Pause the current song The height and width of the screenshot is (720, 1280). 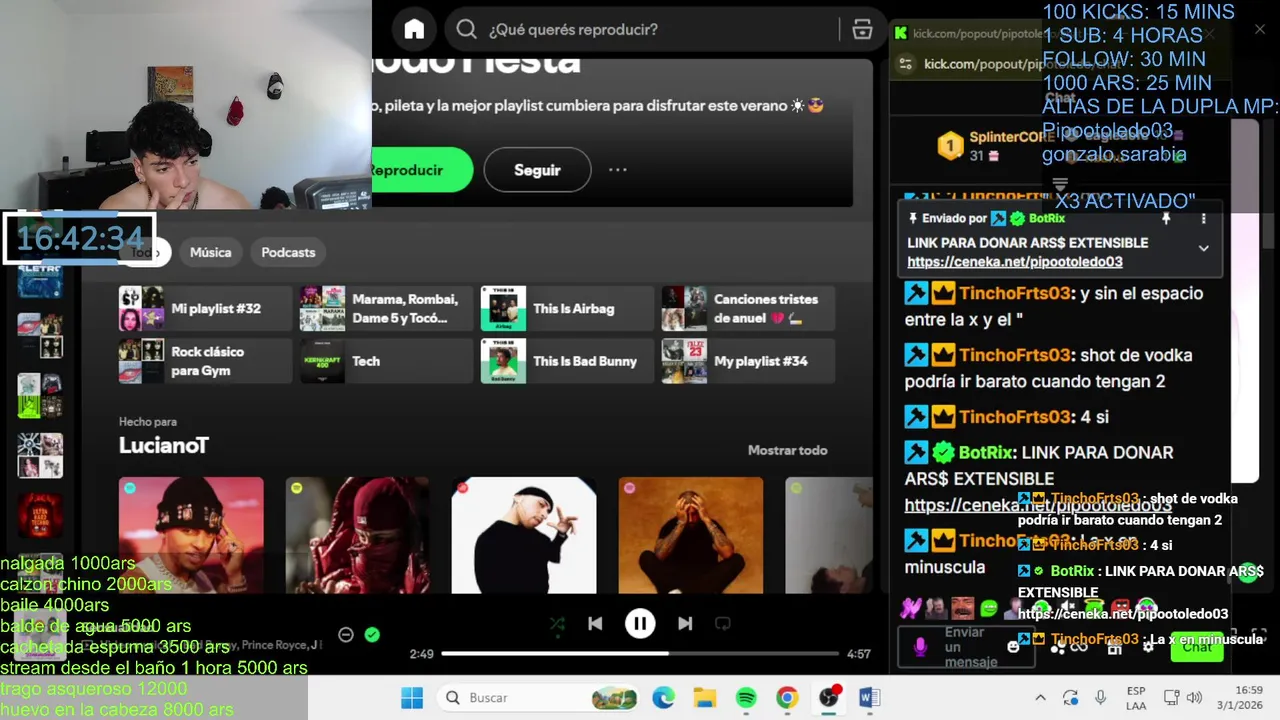(640, 624)
